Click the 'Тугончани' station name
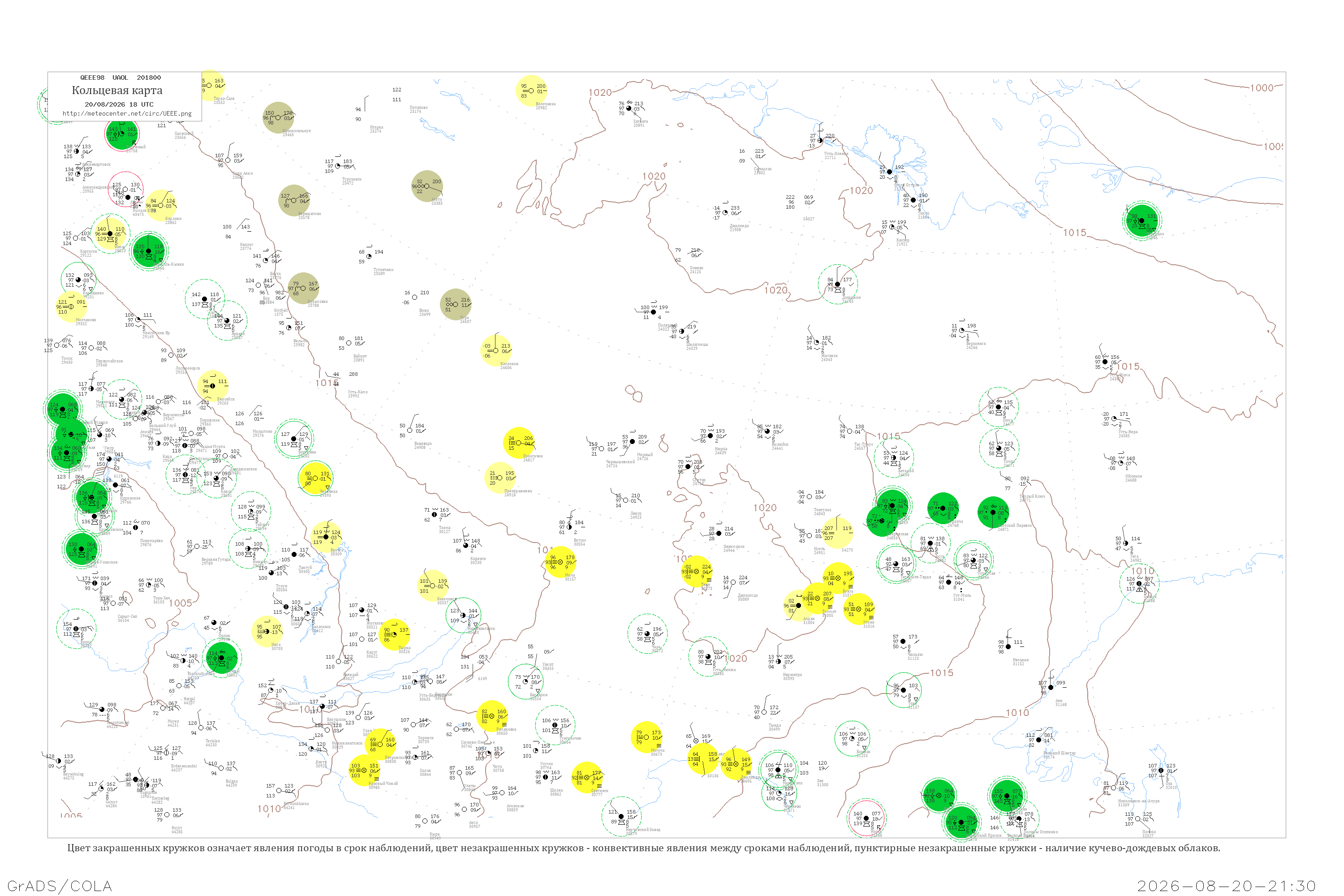Viewport: 1344px width, 896px height. (383, 270)
